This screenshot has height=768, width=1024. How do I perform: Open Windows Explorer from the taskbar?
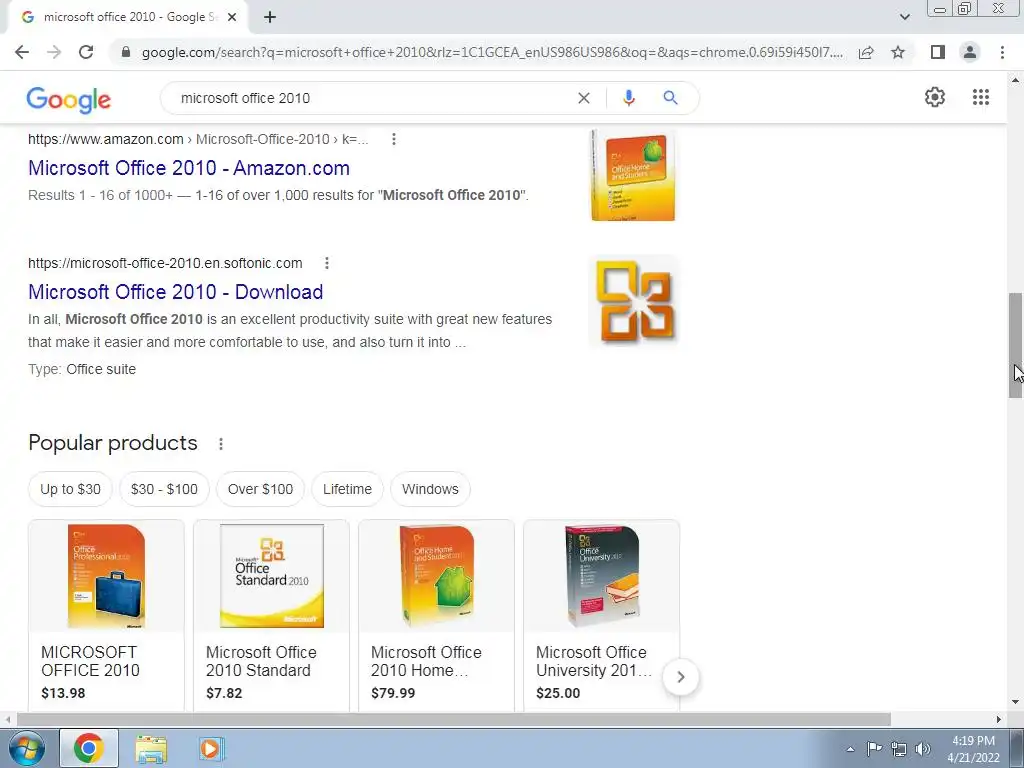(151, 748)
